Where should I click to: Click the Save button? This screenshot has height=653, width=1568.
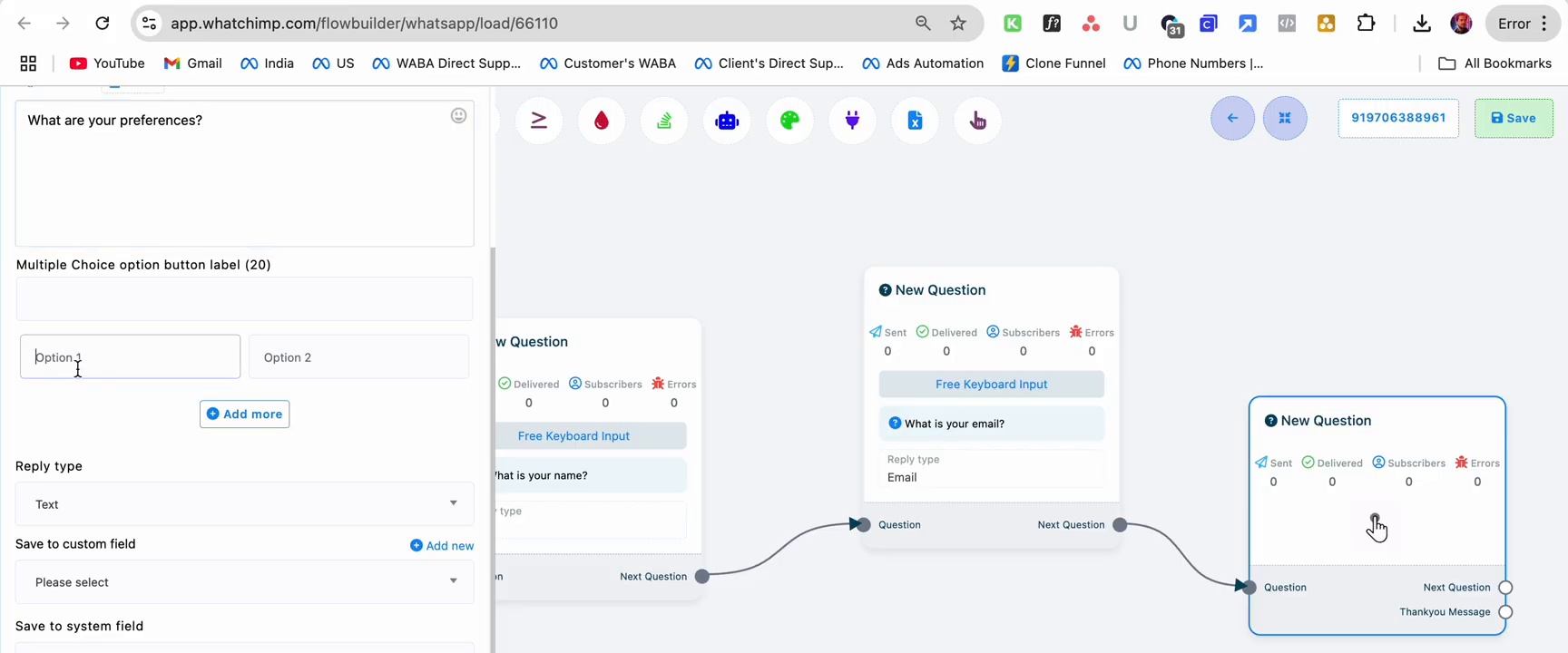(1514, 118)
